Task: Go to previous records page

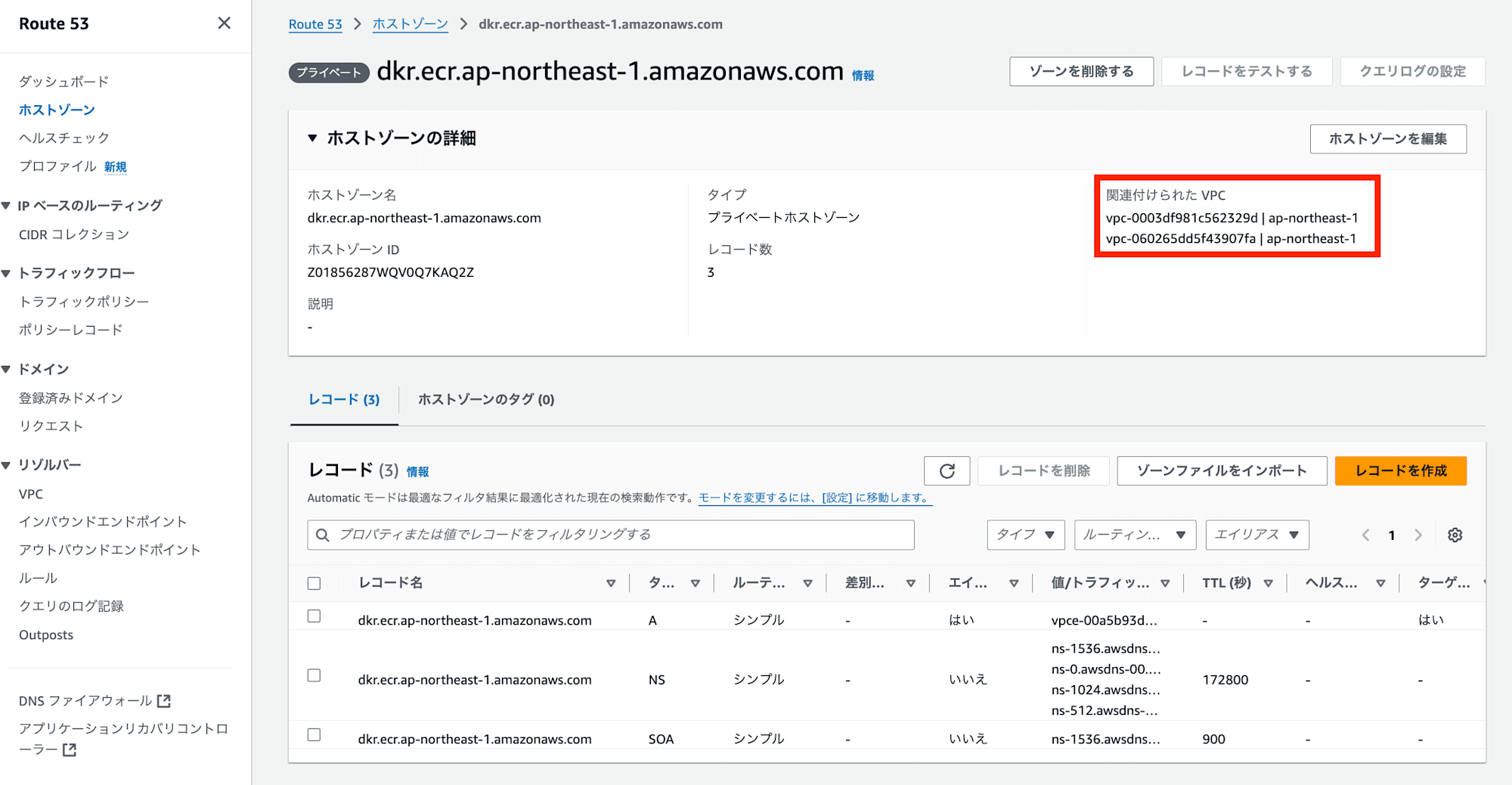Action: click(1365, 535)
